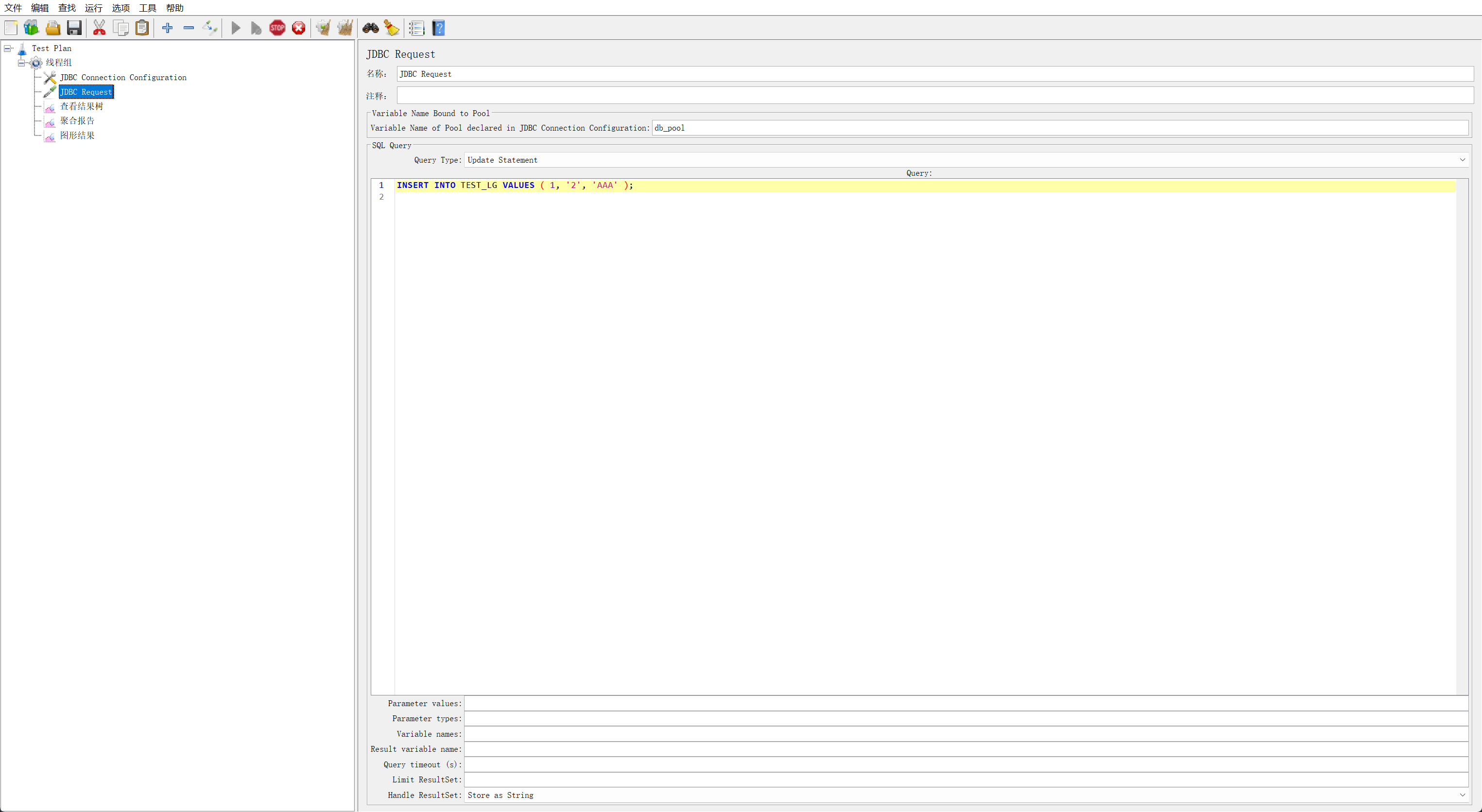
Task: Open the 文件 menu
Action: (13, 7)
